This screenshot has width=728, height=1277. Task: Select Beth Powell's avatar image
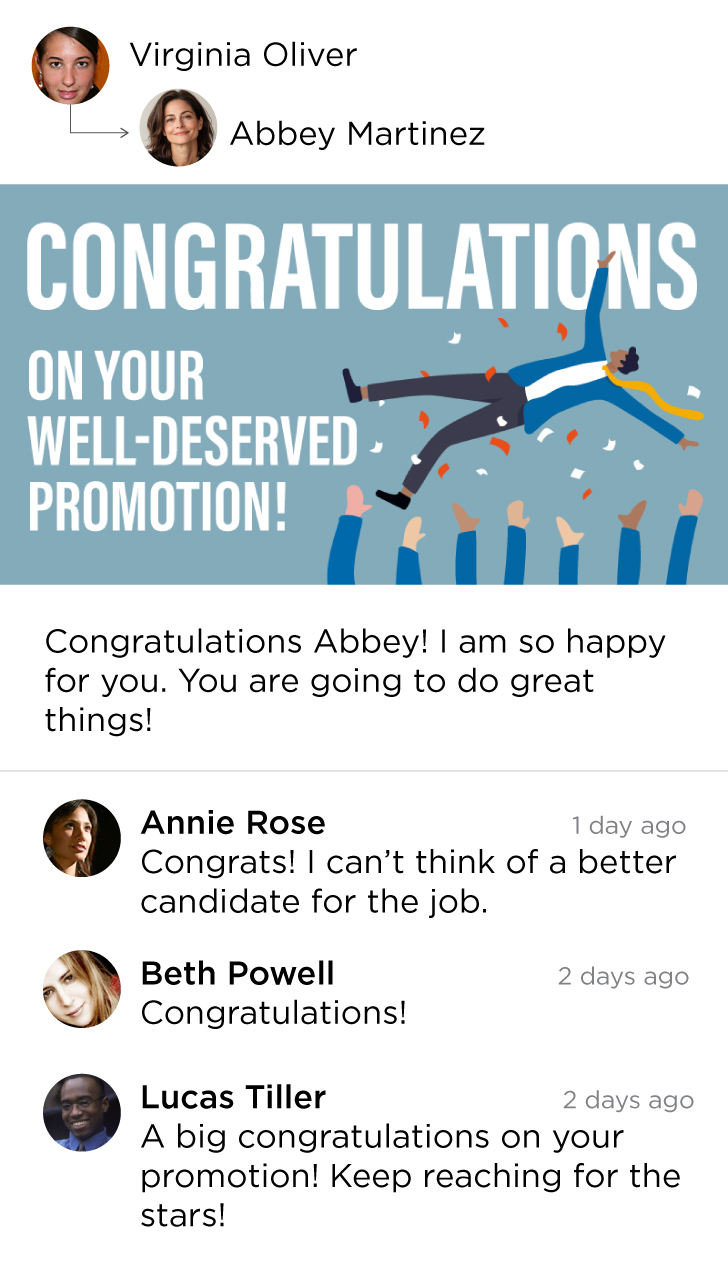(82, 989)
